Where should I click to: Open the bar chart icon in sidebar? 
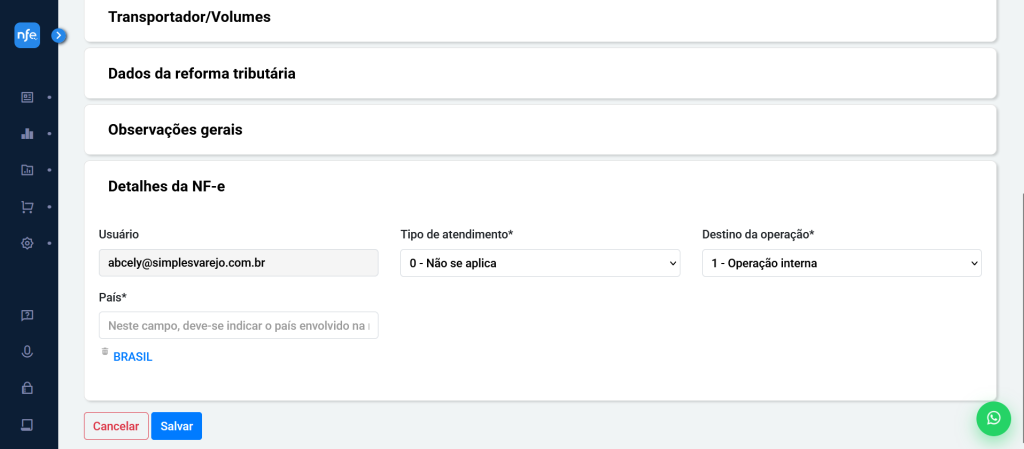coord(27,133)
